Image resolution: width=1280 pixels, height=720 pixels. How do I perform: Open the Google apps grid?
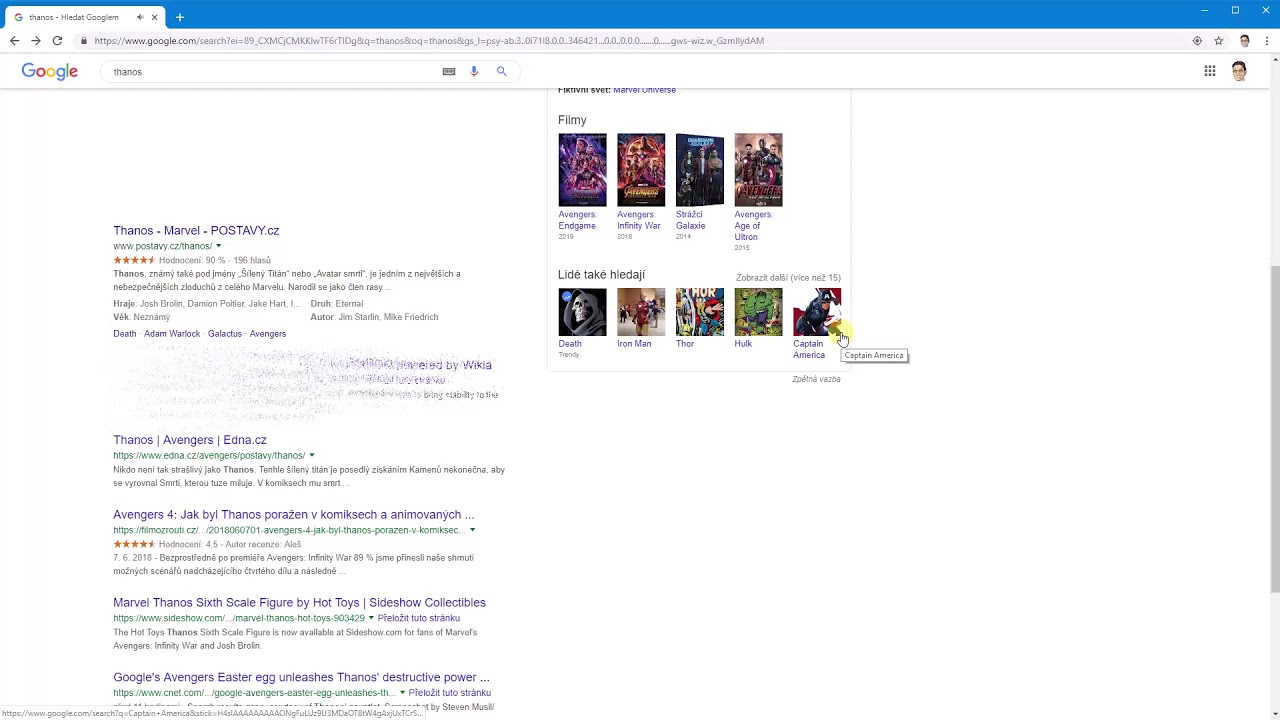(x=1210, y=71)
